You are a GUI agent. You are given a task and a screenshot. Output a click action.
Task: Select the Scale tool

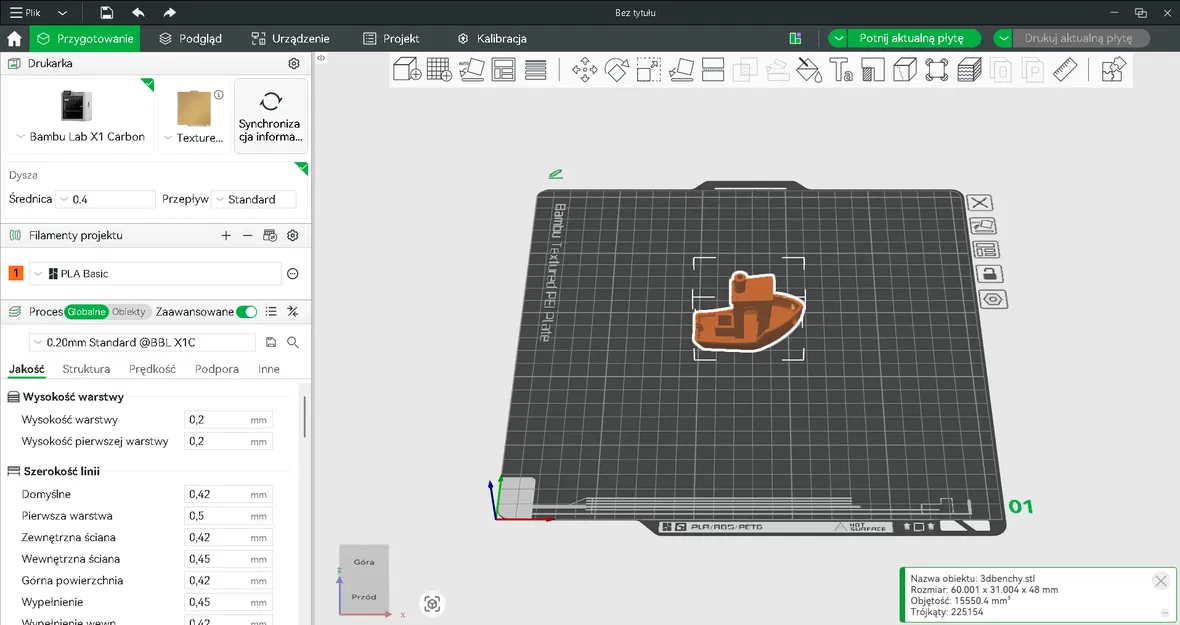click(648, 70)
